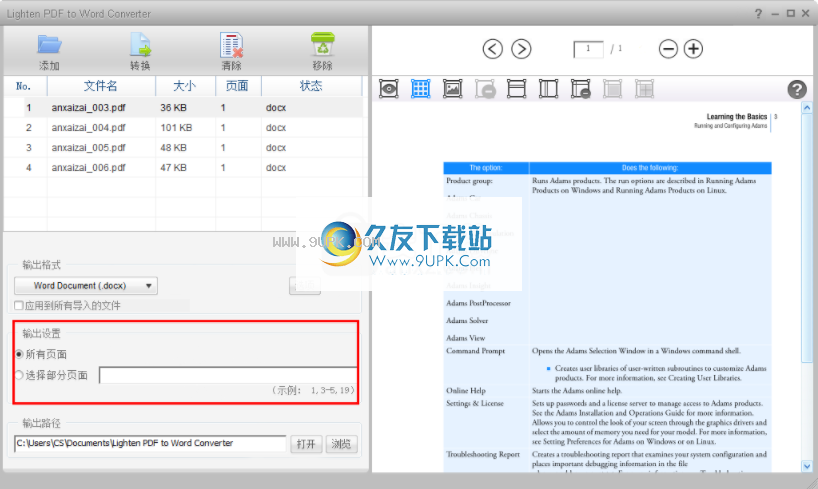Click the title bar help question mark
Viewport: 818px width, 489px height.
(x=758, y=14)
